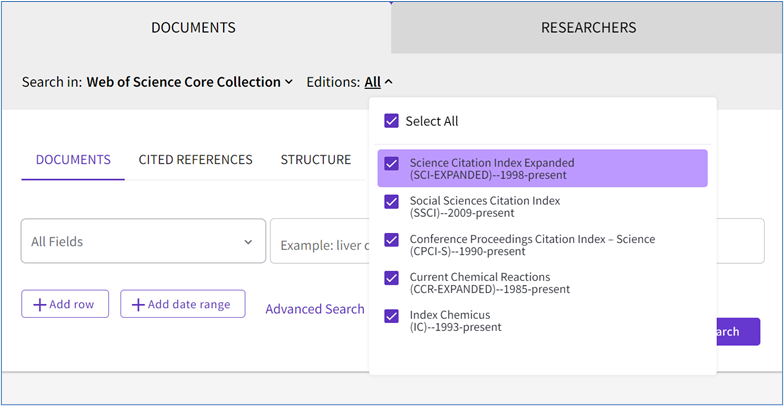Viewport: 784px width, 406px height.
Task: Switch to the RESEARCHERS tab
Action: pos(588,28)
